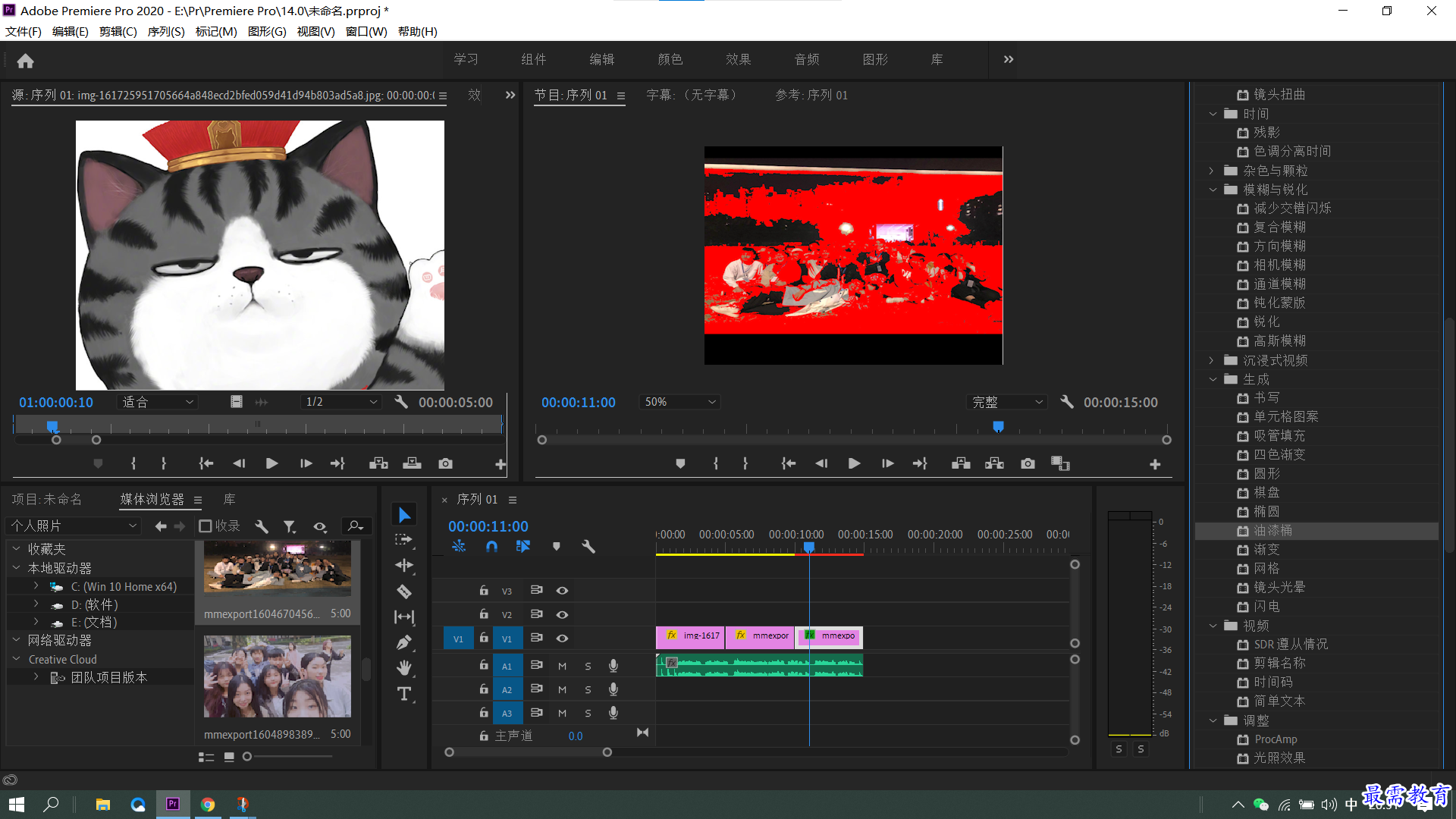Solo track A2

588,690
